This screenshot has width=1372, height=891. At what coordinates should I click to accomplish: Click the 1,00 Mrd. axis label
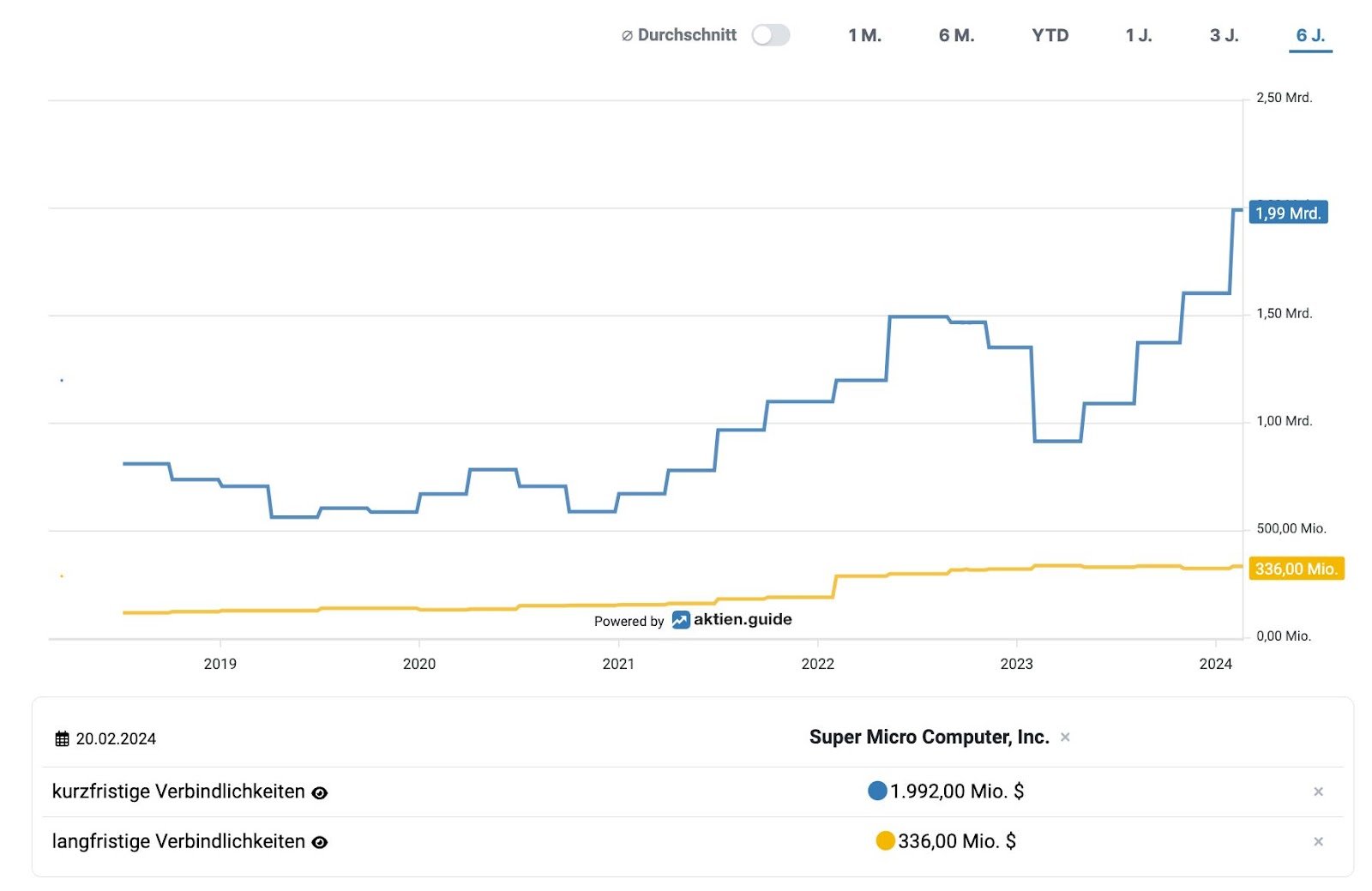[1284, 421]
